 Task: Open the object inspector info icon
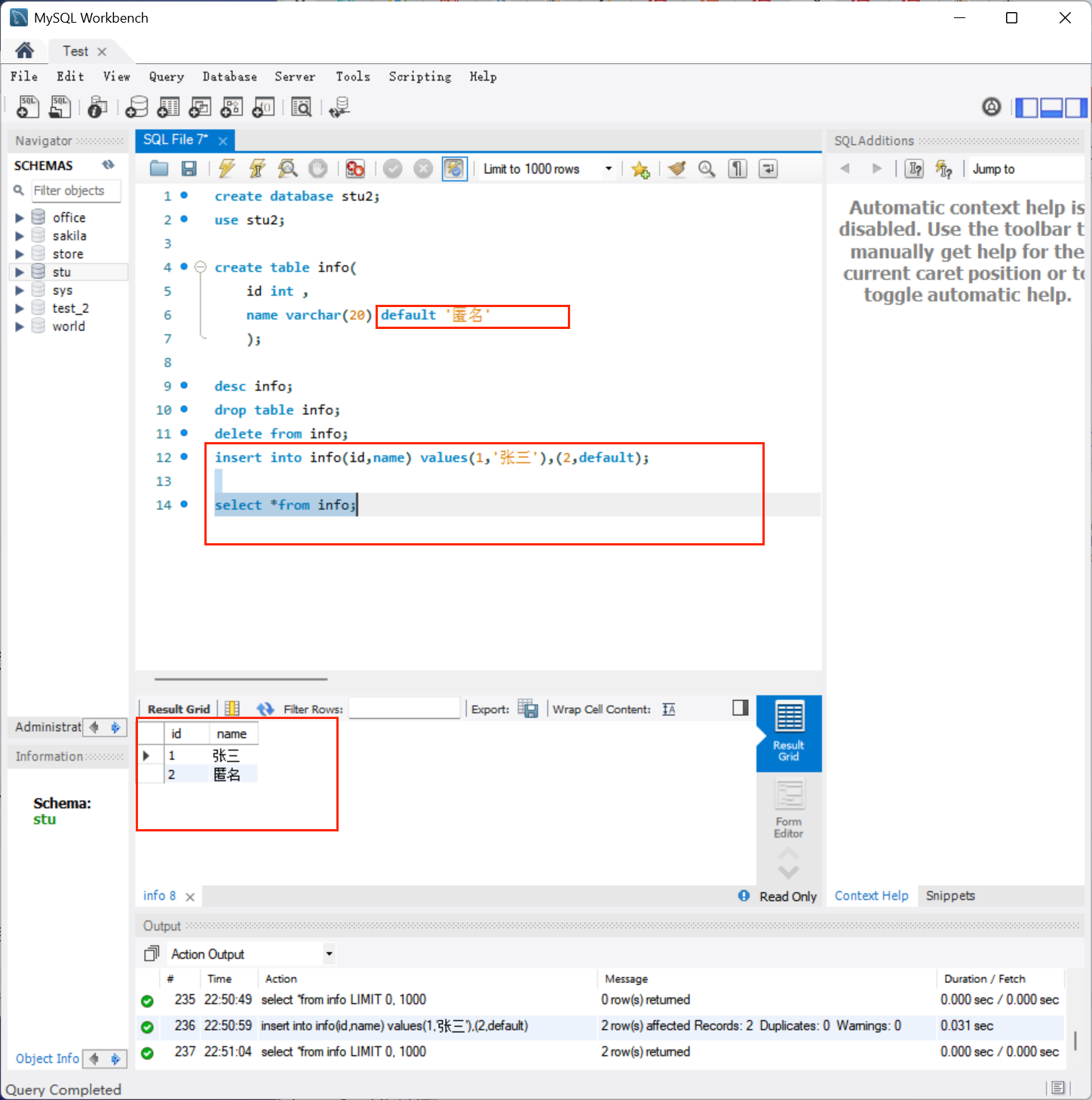pos(97,107)
